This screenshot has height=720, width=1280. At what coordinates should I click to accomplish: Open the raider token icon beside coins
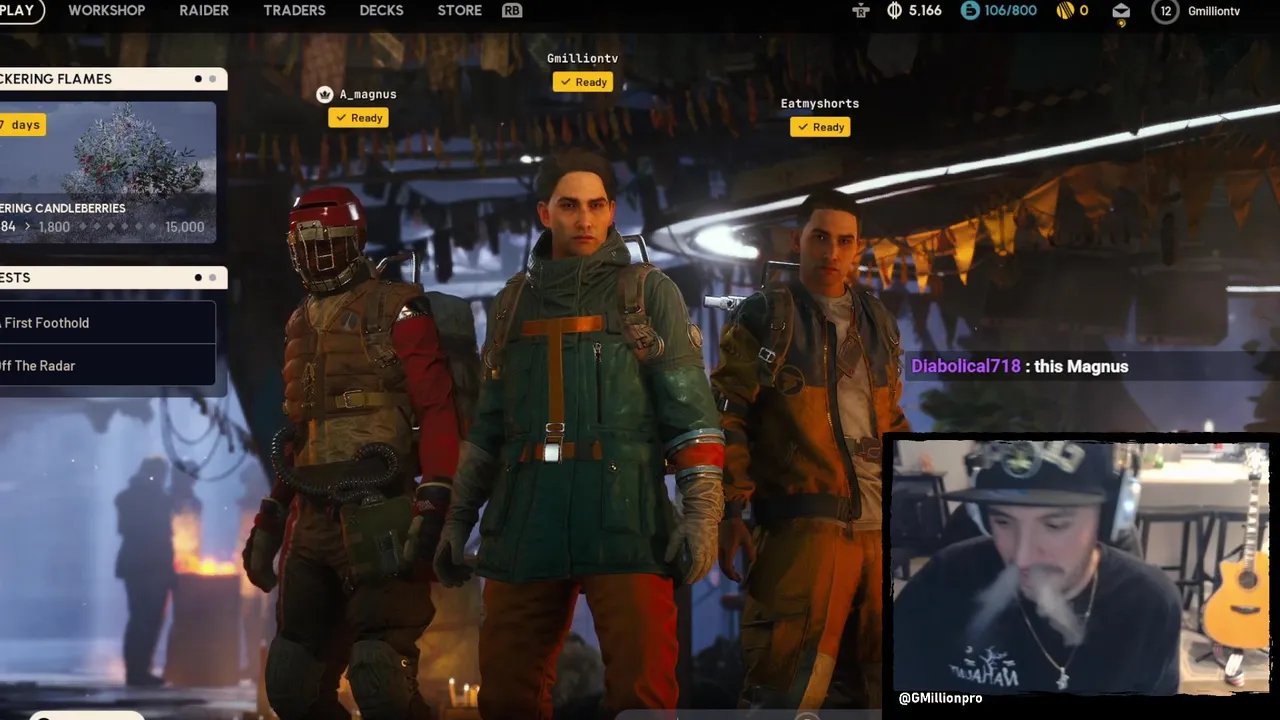click(861, 11)
